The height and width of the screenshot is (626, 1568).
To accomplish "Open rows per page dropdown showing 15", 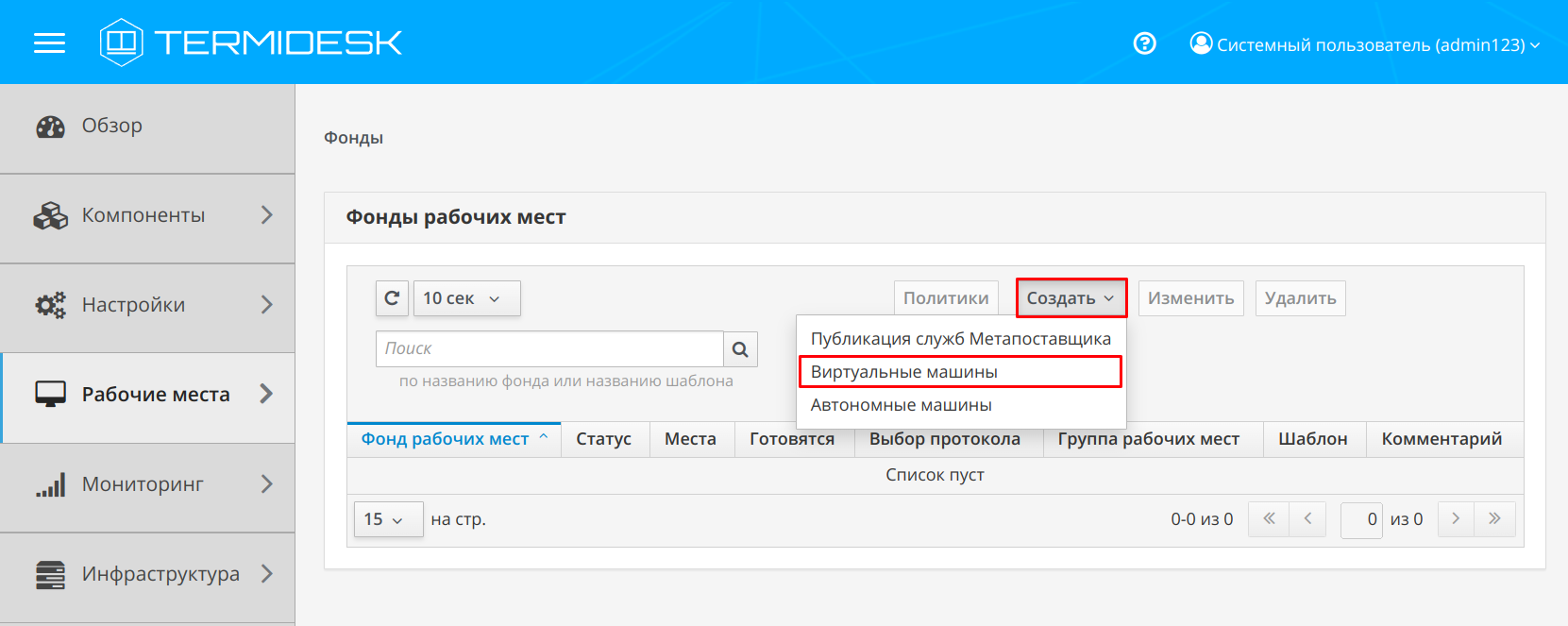I will tap(388, 519).
